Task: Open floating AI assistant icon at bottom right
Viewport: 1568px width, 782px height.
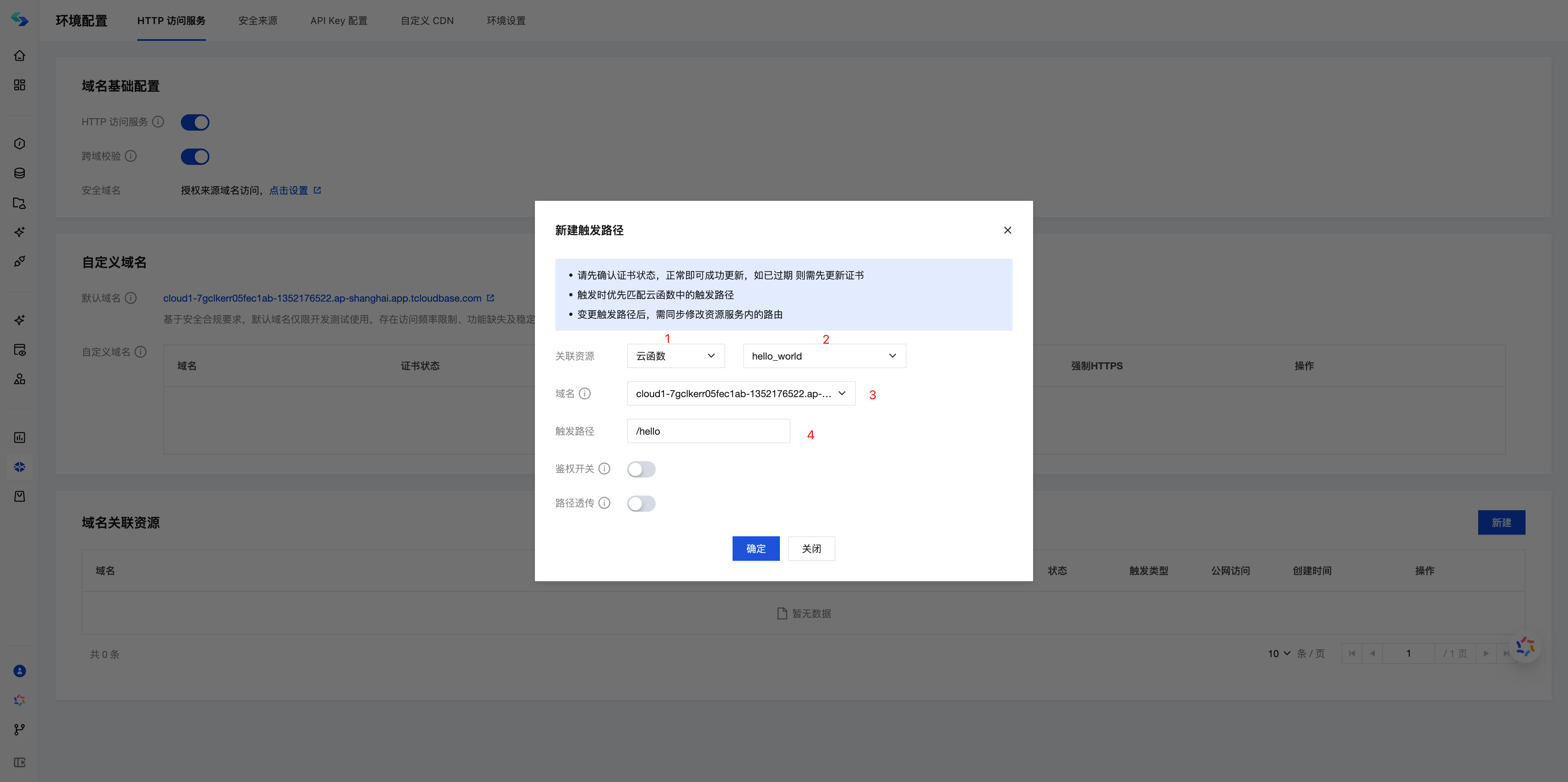Action: click(1526, 646)
